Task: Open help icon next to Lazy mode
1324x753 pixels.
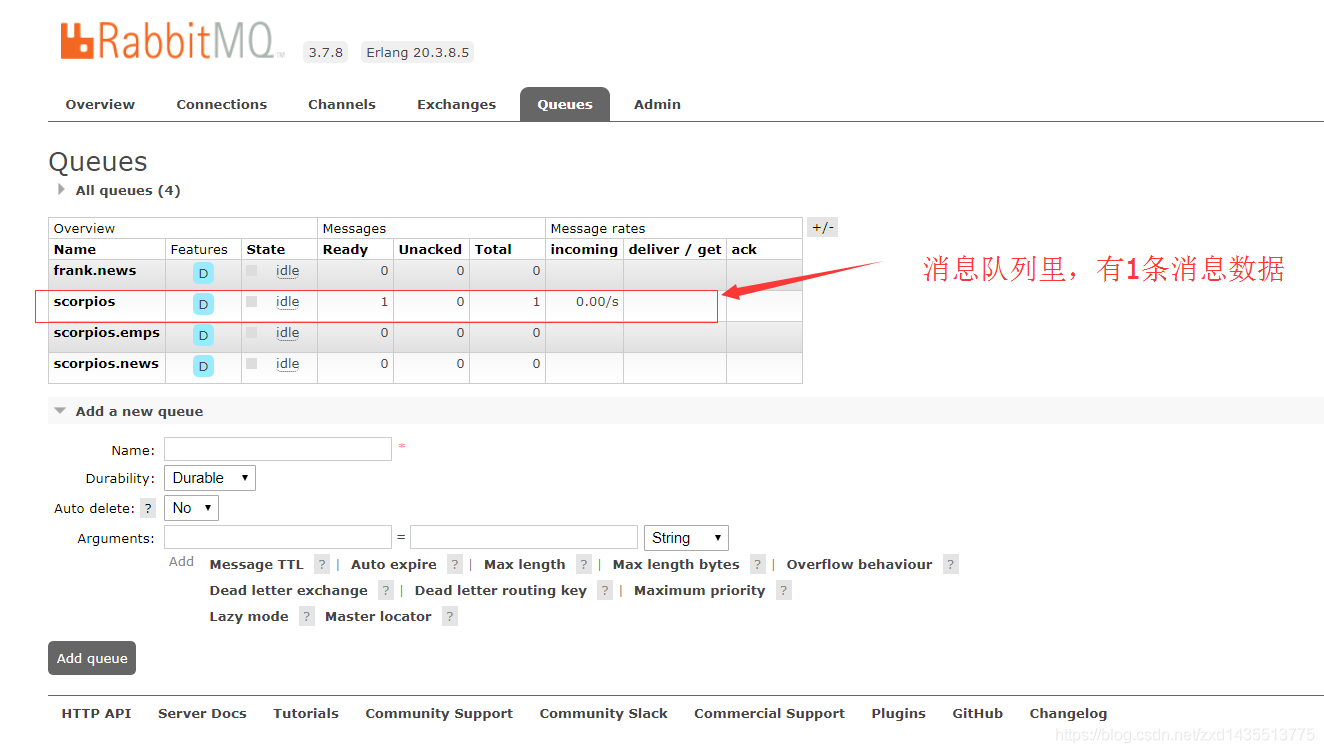Action: 307,616
